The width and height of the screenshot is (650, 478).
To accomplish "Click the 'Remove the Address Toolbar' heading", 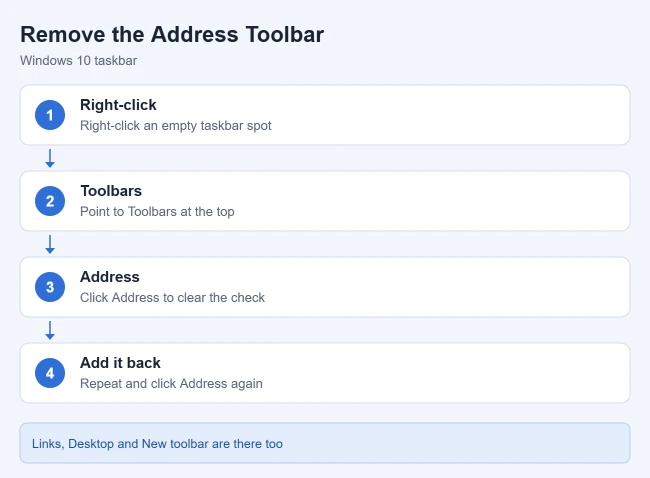I will click(x=172, y=34).
